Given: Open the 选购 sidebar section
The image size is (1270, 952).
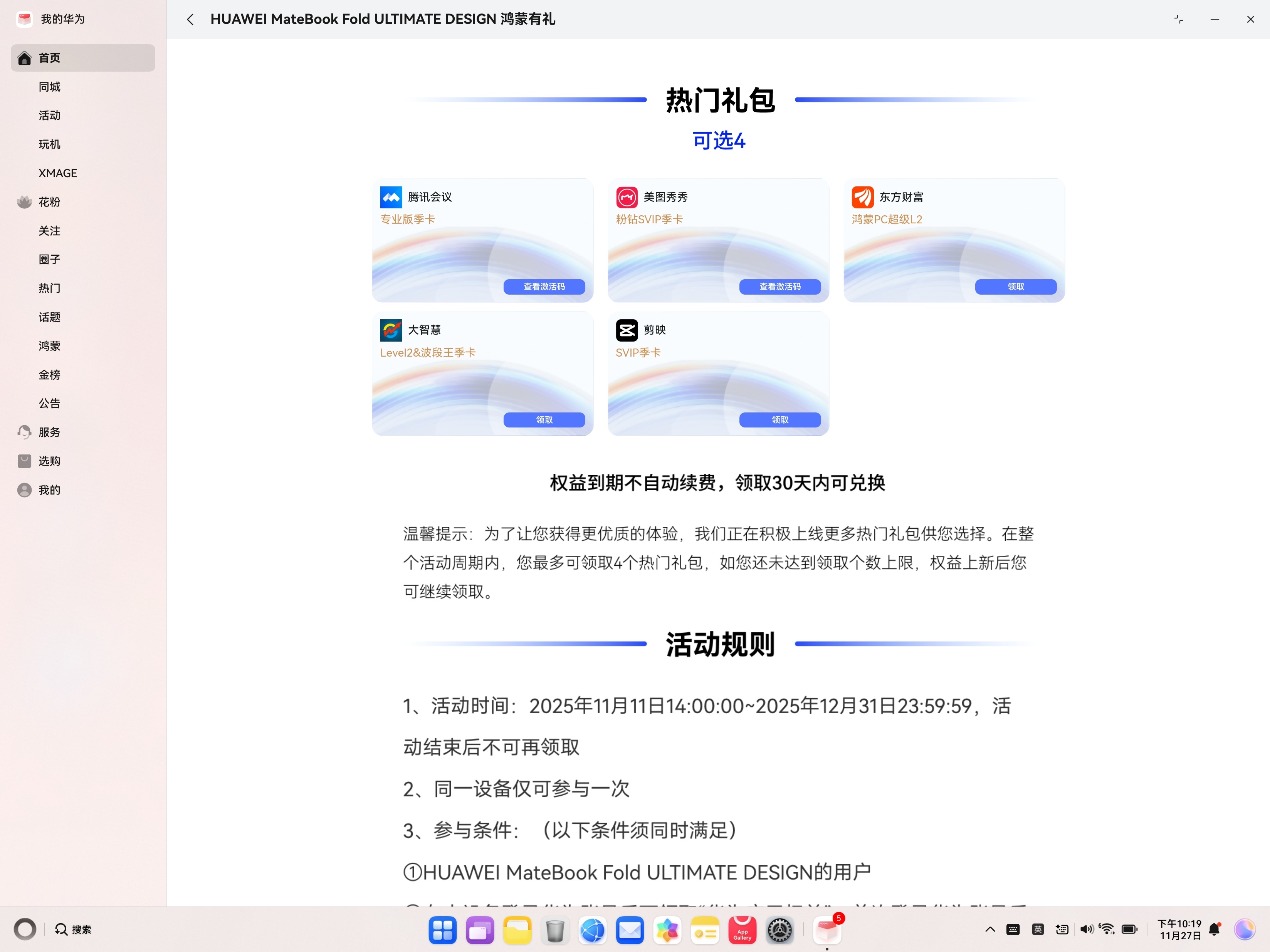Looking at the screenshot, I should (x=49, y=461).
